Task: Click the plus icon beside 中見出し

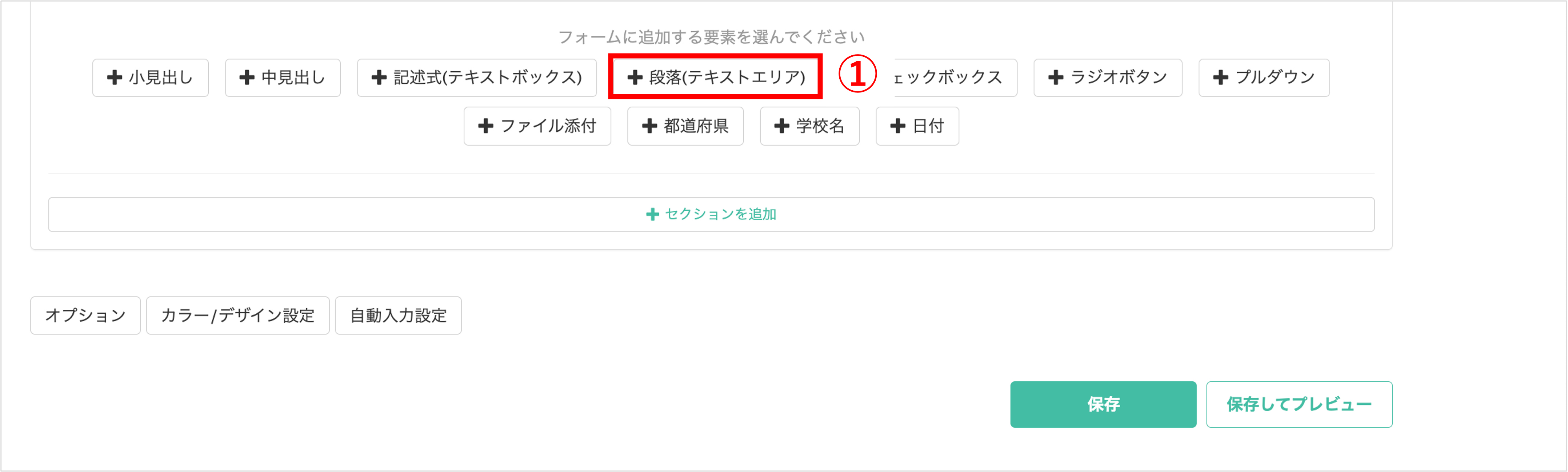Action: coord(247,78)
